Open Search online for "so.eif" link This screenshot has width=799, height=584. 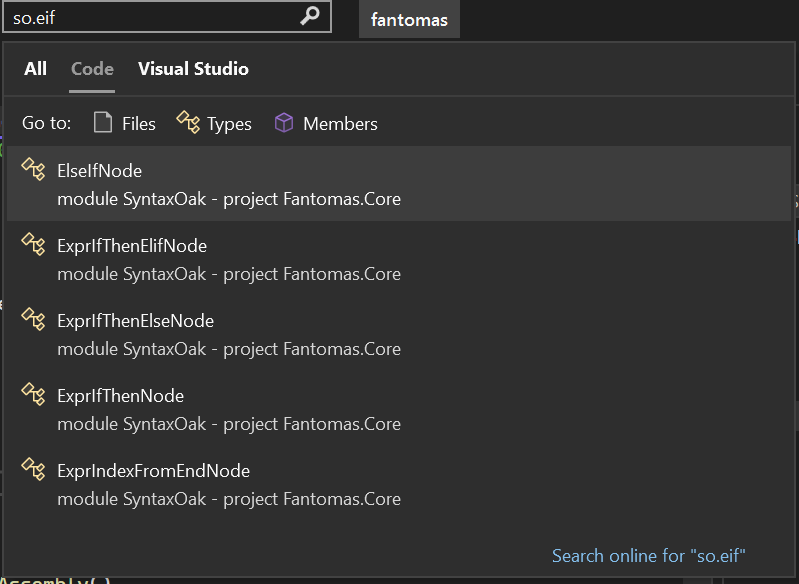(649, 556)
